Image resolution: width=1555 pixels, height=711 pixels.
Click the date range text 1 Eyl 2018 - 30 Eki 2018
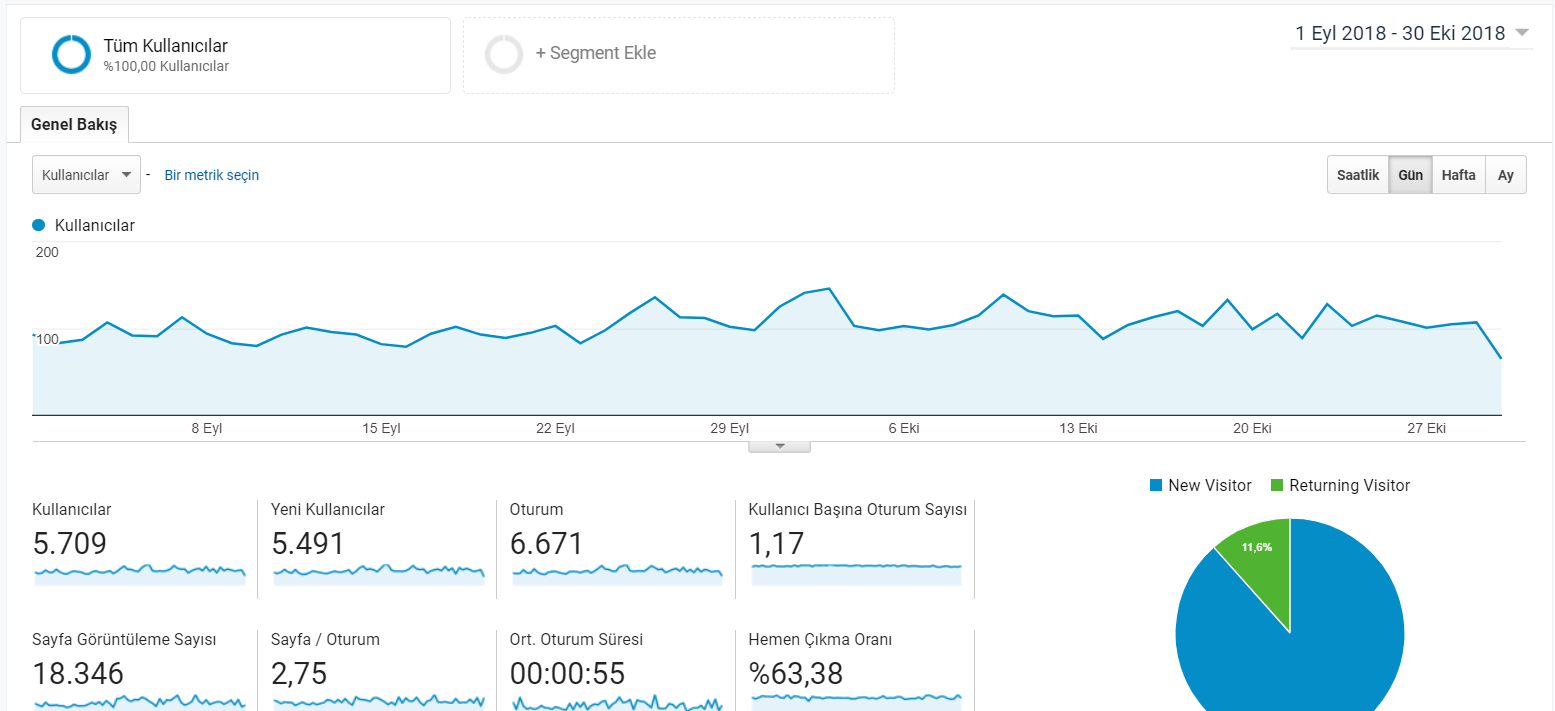click(1400, 34)
